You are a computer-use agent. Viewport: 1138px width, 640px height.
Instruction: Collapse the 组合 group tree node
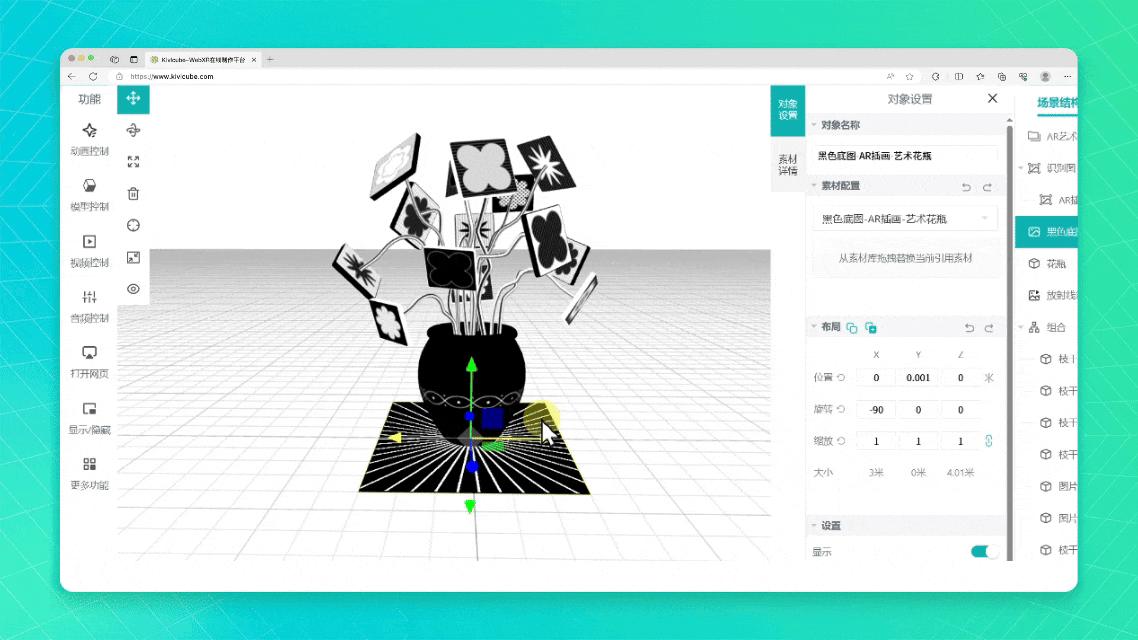tap(1021, 327)
